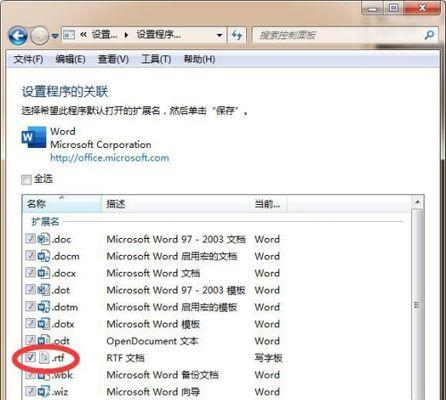Sort by the 描述 column header
Viewport: 446px width, 400px height.
click(x=176, y=203)
